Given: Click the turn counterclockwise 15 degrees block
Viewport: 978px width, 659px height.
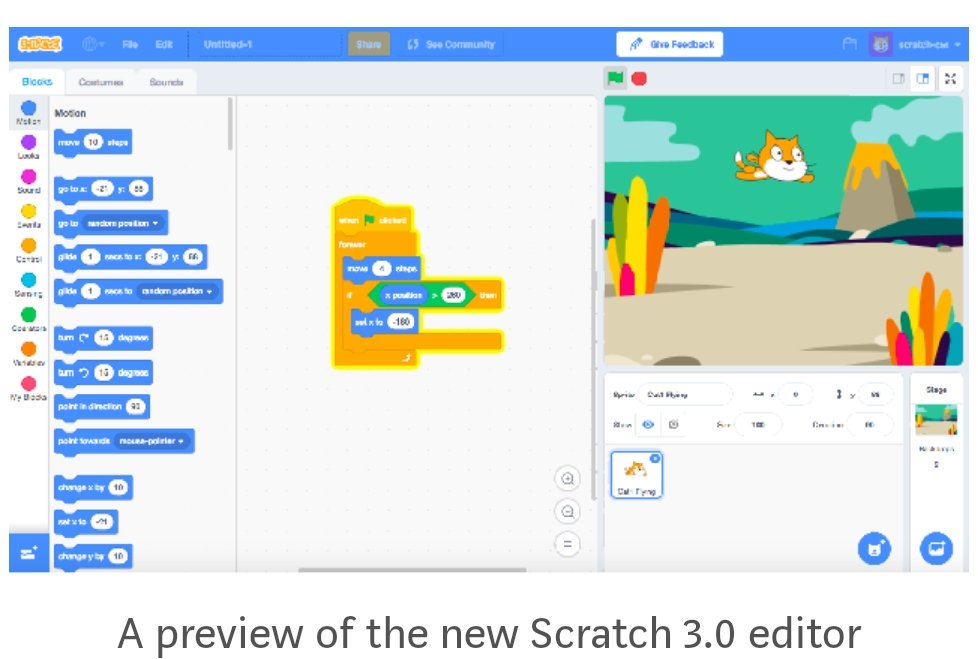Looking at the screenshot, I should [104, 372].
